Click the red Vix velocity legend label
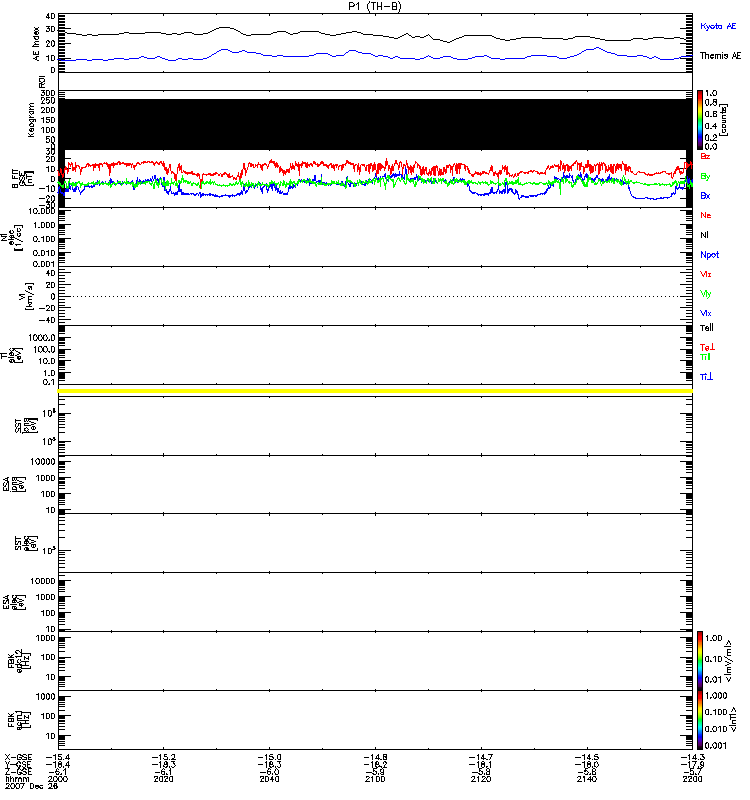Viewport: 750px width, 800px height. pyautogui.click(x=706, y=274)
